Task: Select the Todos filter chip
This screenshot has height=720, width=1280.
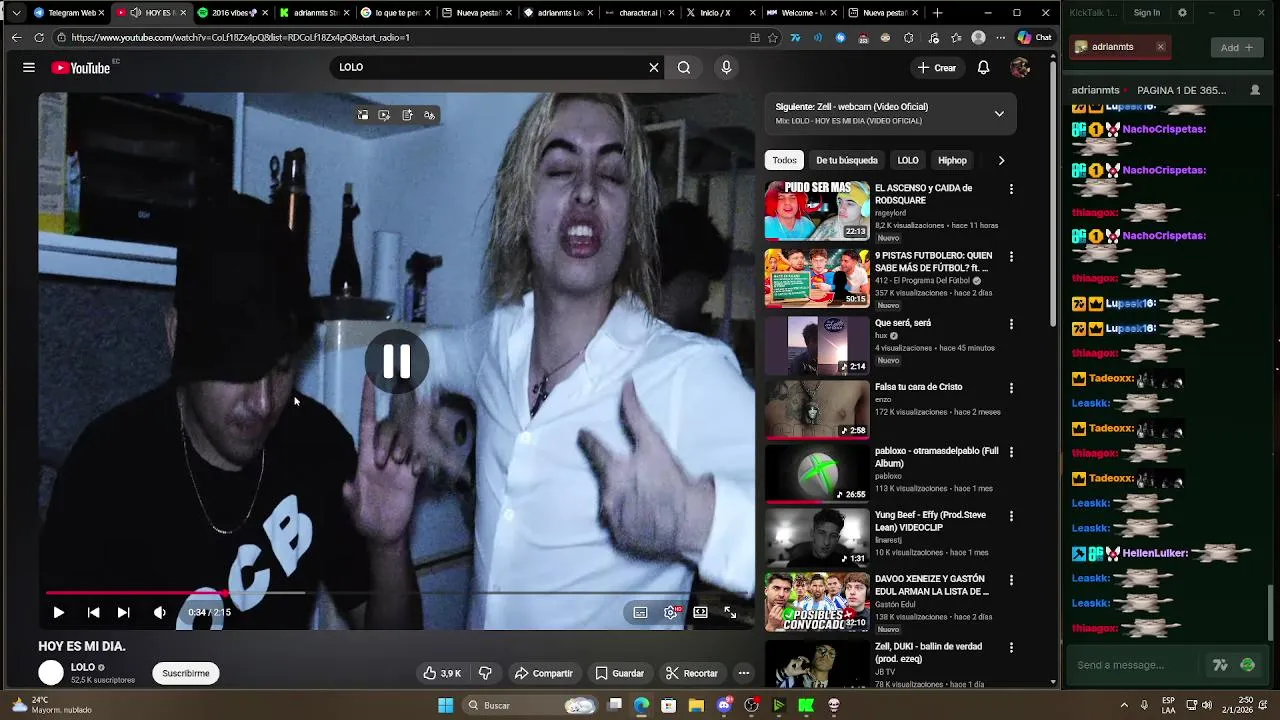Action: [x=784, y=160]
